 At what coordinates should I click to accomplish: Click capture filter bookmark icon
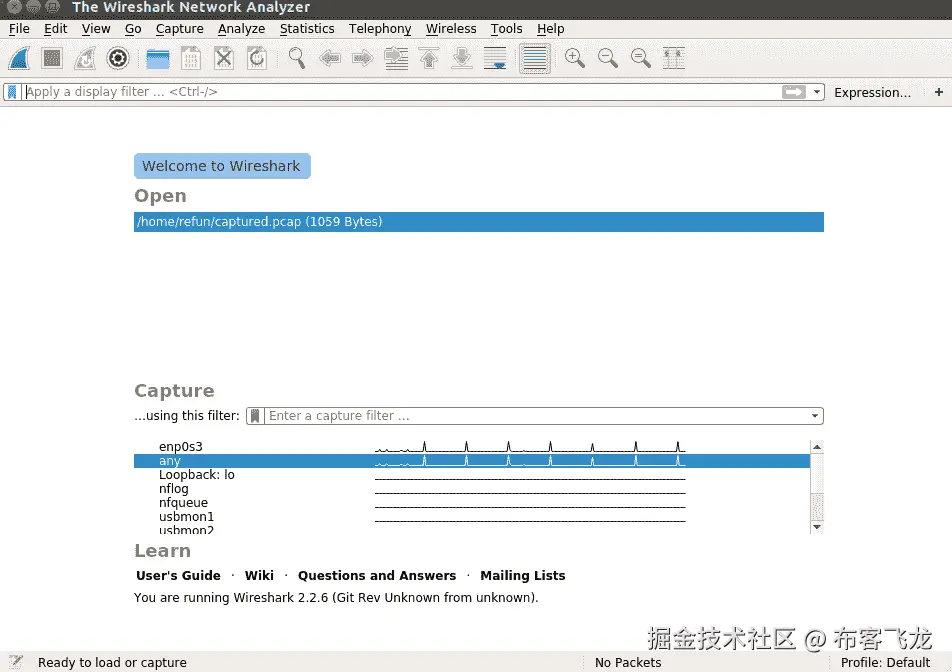point(256,416)
